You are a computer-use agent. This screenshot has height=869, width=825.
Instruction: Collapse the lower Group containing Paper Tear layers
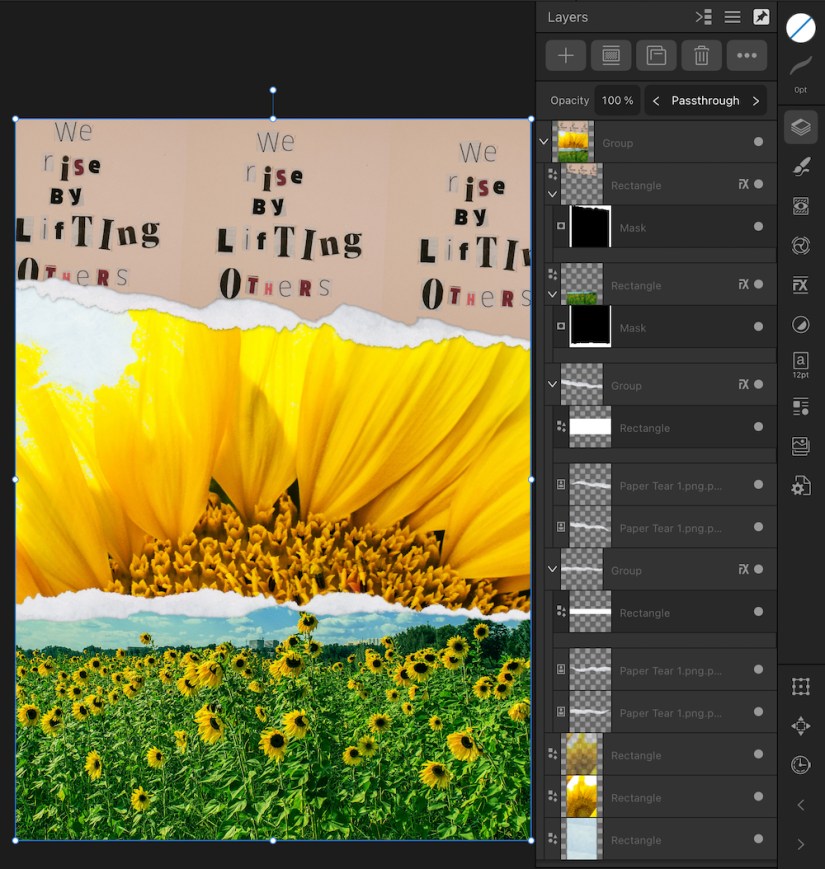coord(552,568)
